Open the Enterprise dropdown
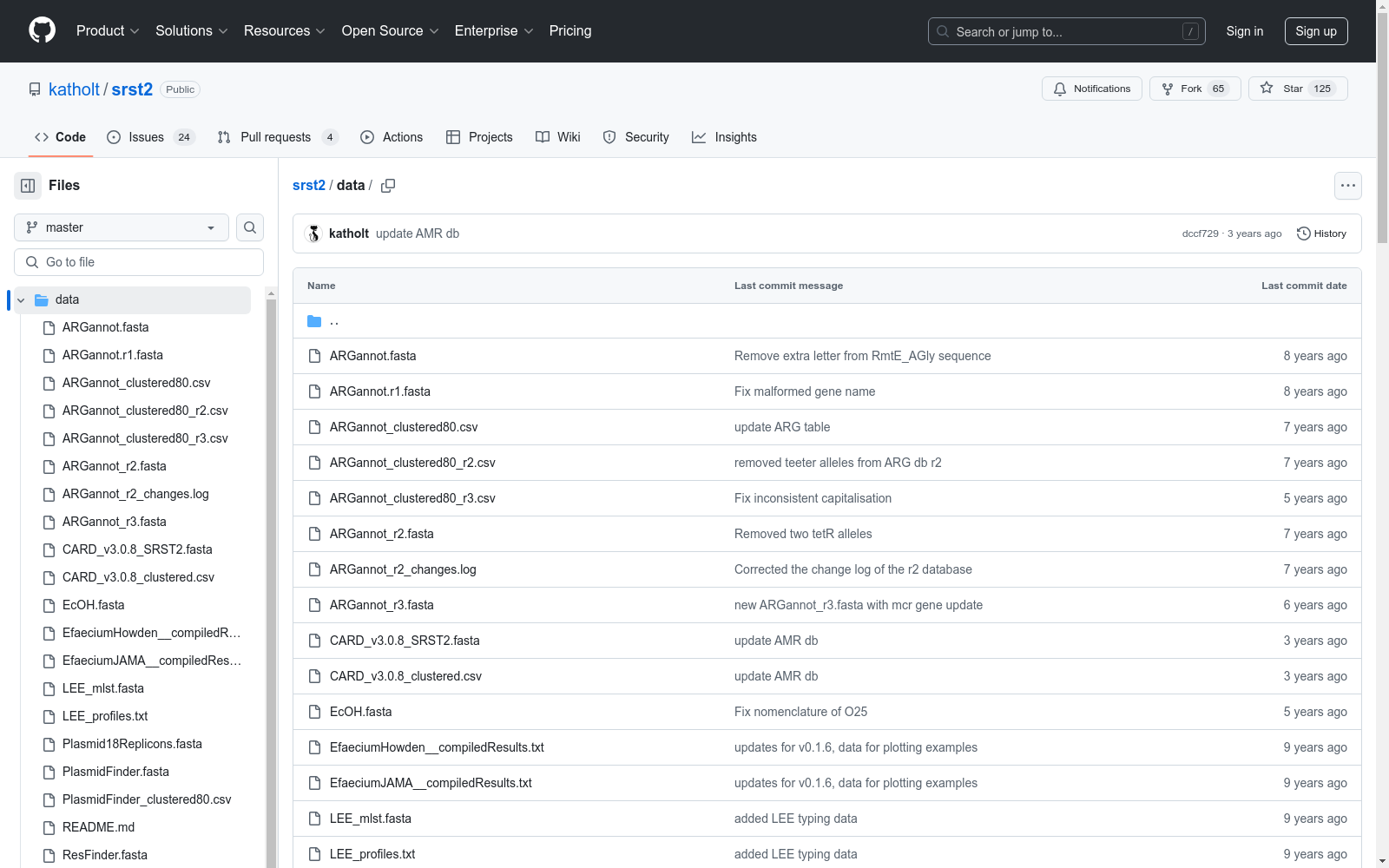Image resolution: width=1389 pixels, height=868 pixels. 494,30
